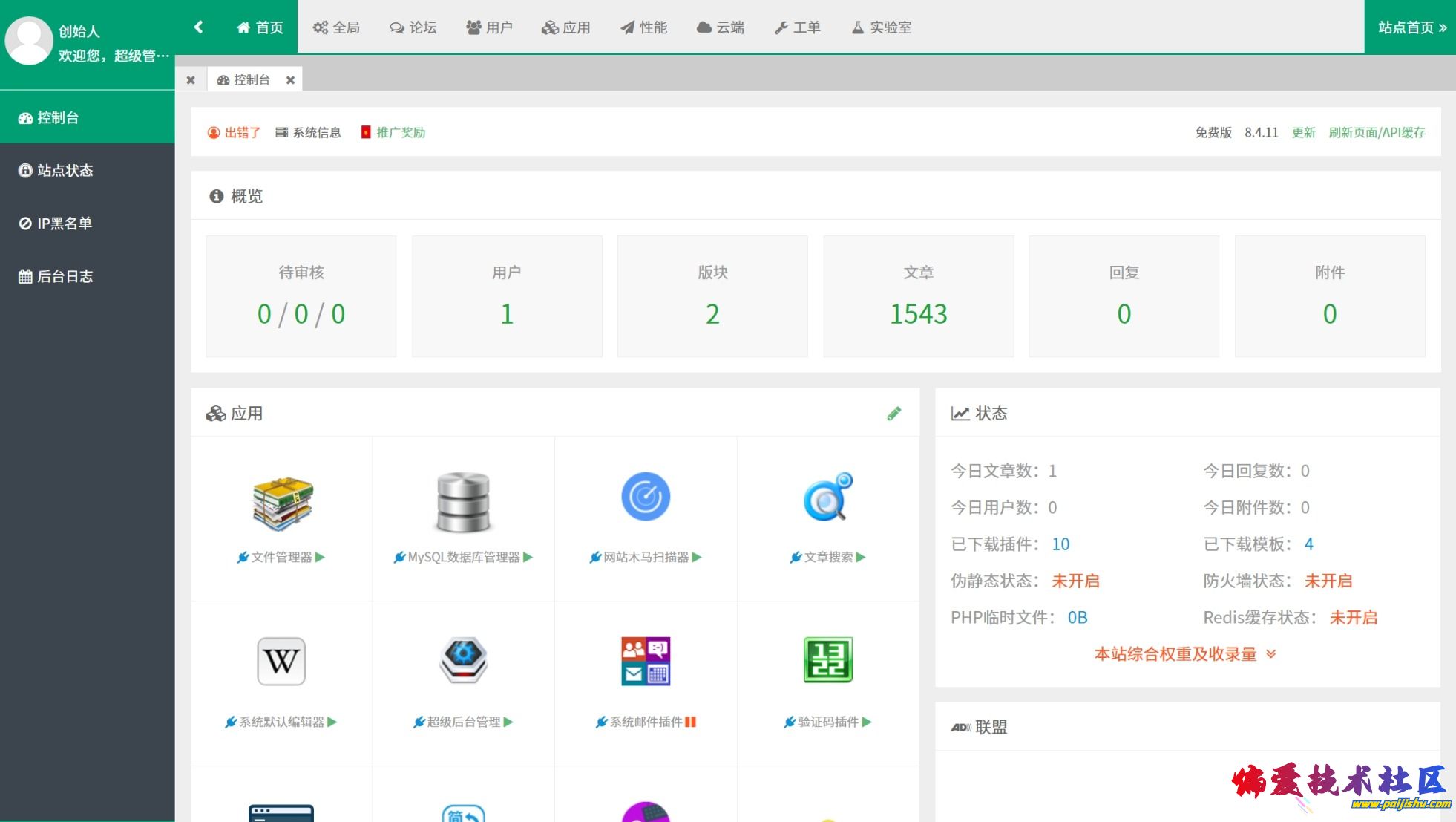Collapse sidebar with the left chevron
The width and height of the screenshot is (1456, 822).
click(198, 27)
